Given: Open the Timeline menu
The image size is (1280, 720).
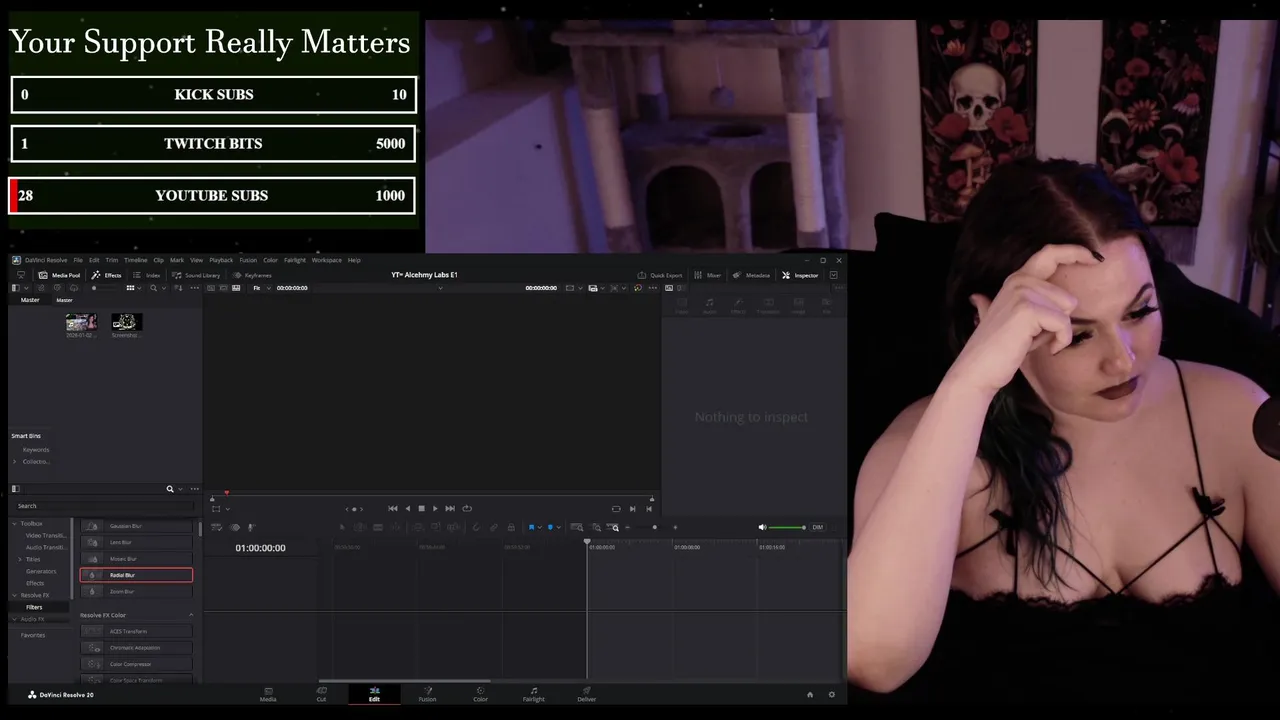Looking at the screenshot, I should (136, 260).
